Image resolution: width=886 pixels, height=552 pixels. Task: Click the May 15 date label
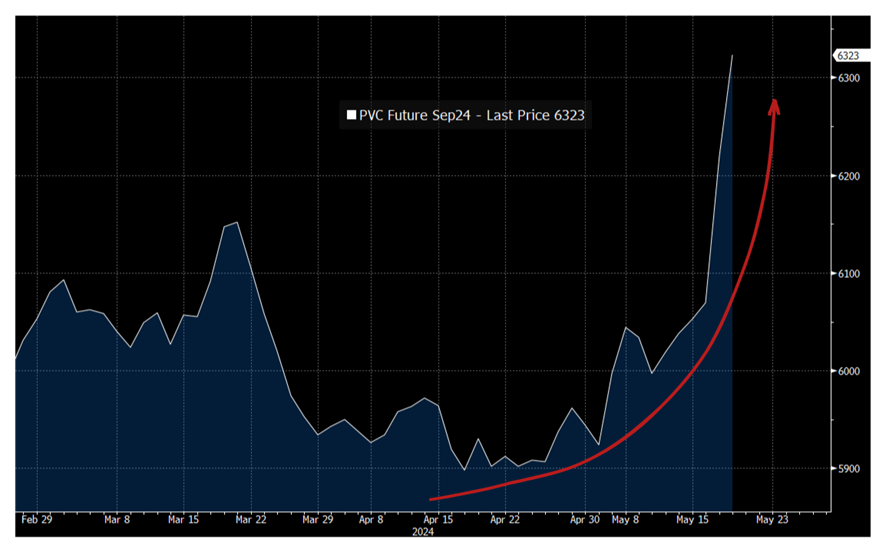click(692, 519)
